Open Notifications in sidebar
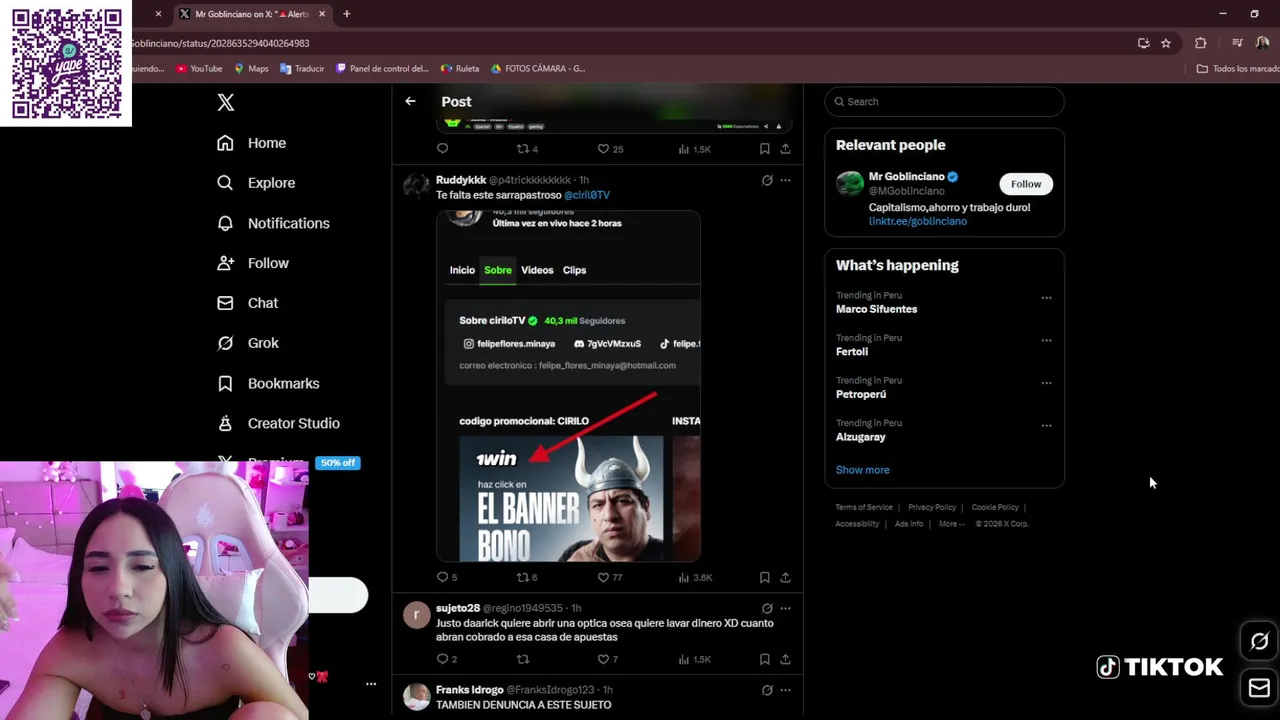Image resolution: width=1280 pixels, height=720 pixels. coord(273,223)
